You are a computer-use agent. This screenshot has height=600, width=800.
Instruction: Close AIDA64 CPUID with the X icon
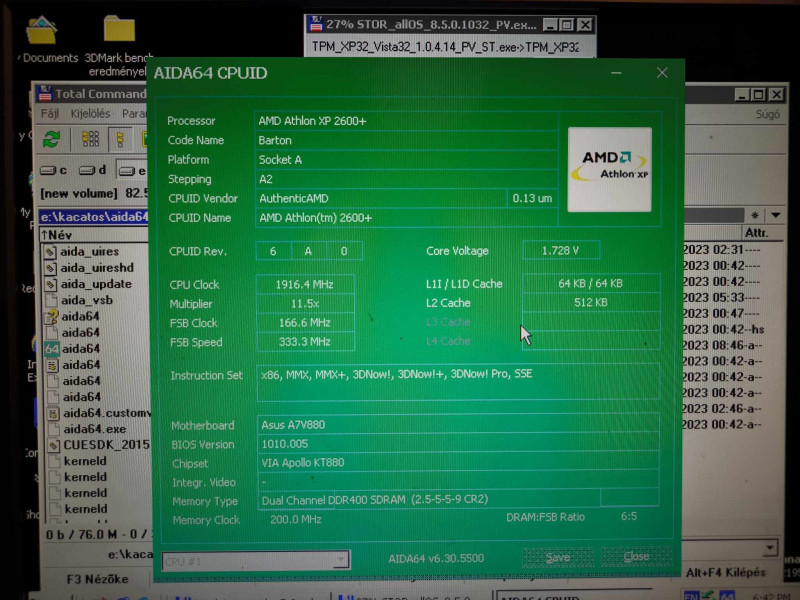(x=662, y=72)
